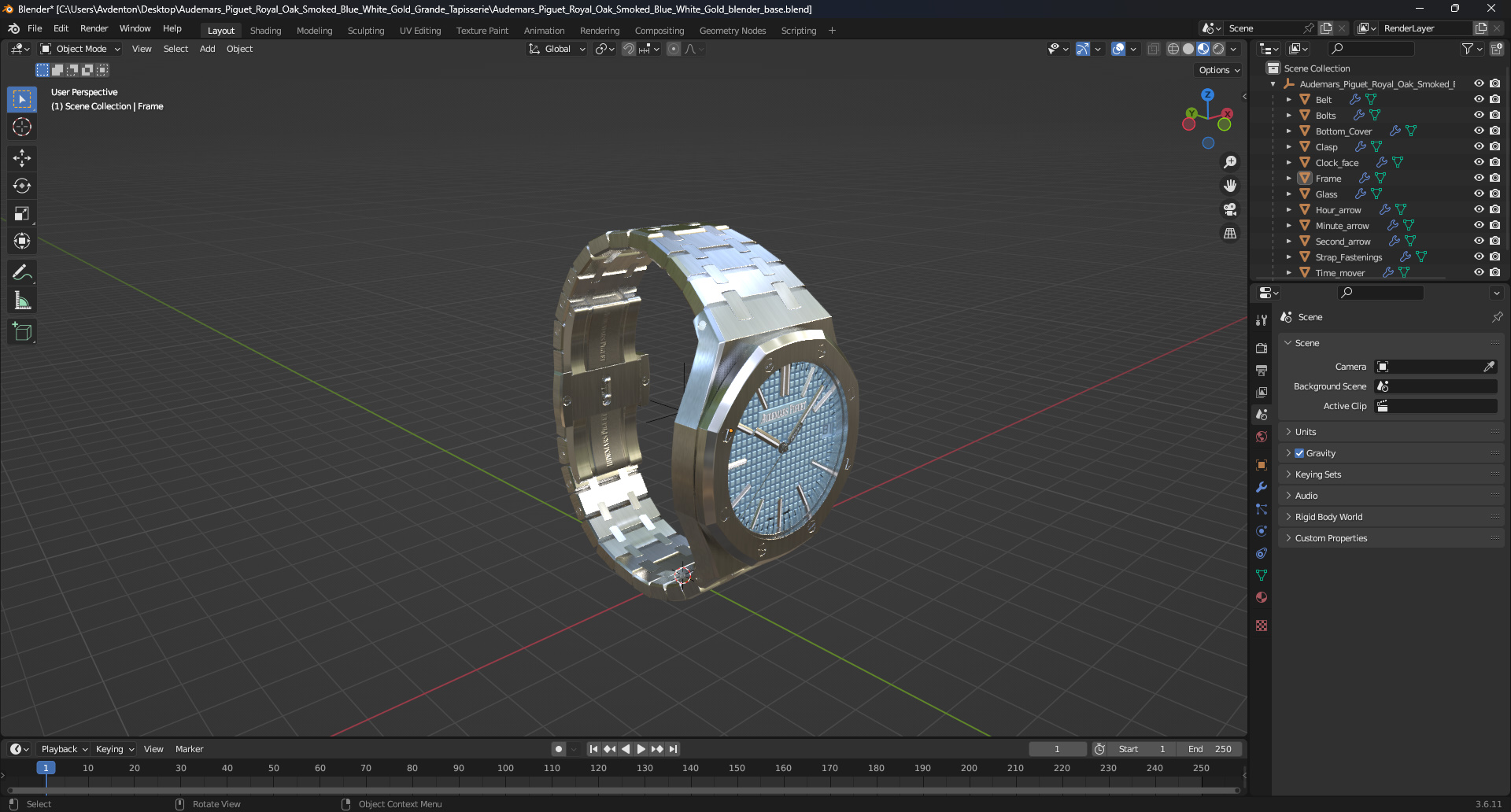This screenshot has height=812, width=1511.
Task: Open the Object Data properties tab
Action: 1262,575
